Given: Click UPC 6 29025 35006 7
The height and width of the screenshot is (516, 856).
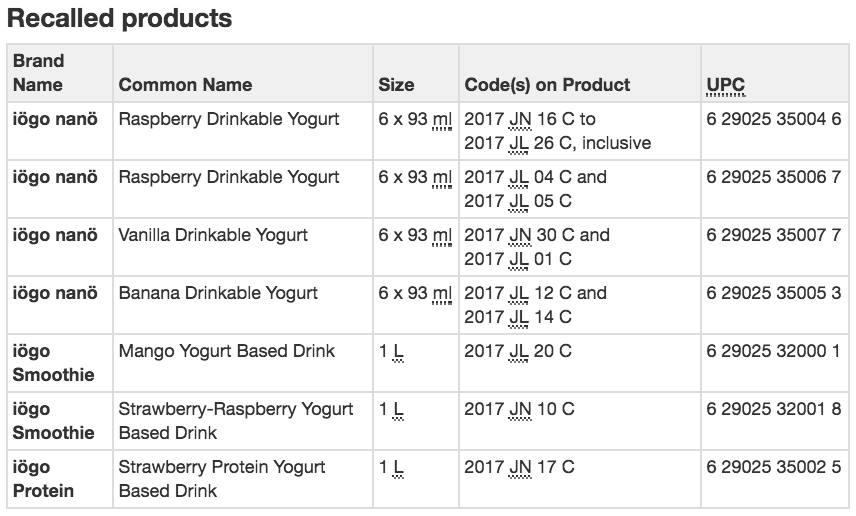Looking at the screenshot, I should 774,177.
